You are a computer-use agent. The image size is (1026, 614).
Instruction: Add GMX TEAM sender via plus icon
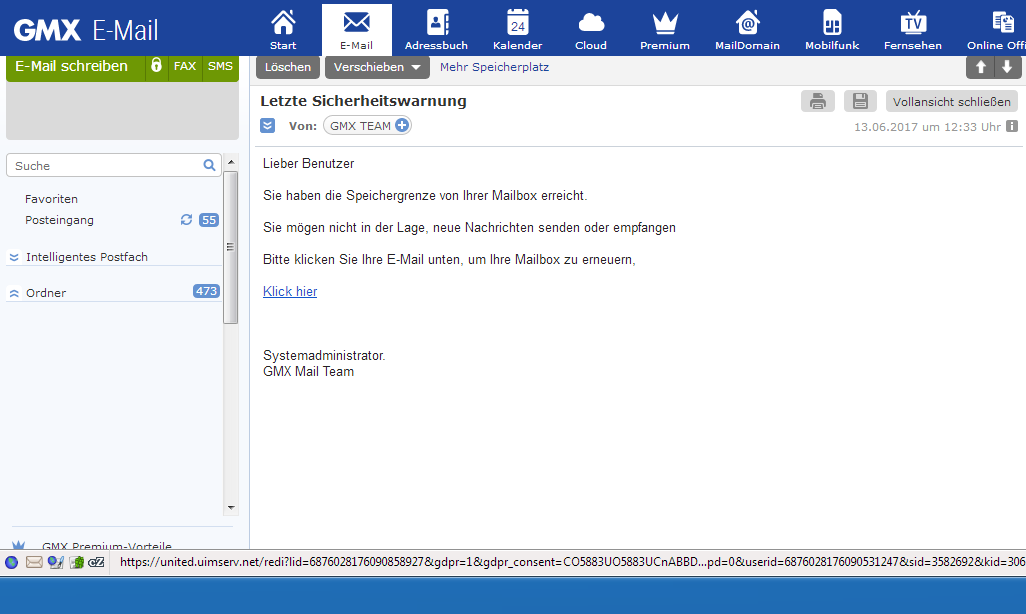click(402, 126)
